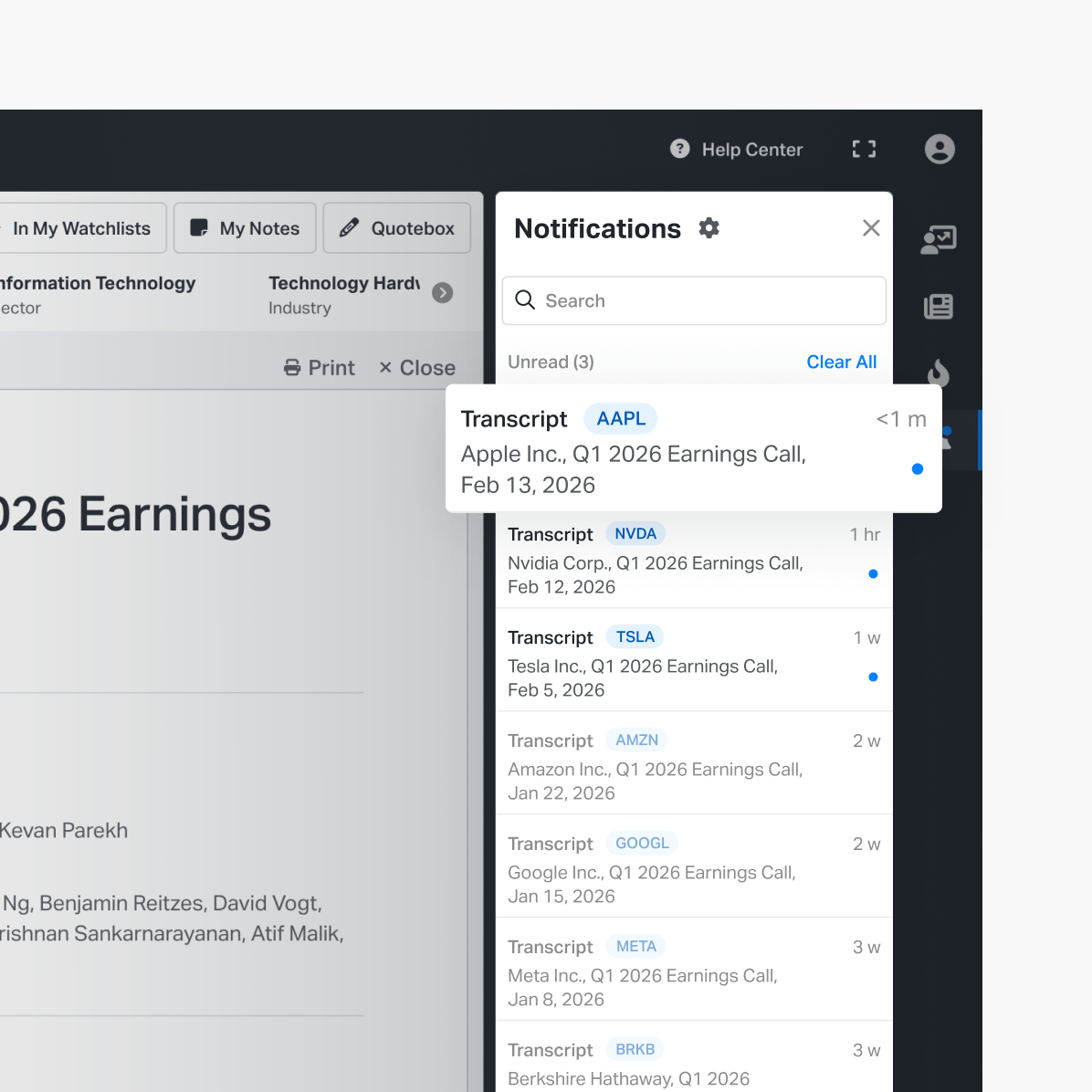
Task: Close the transcript document view
Action: click(x=417, y=368)
